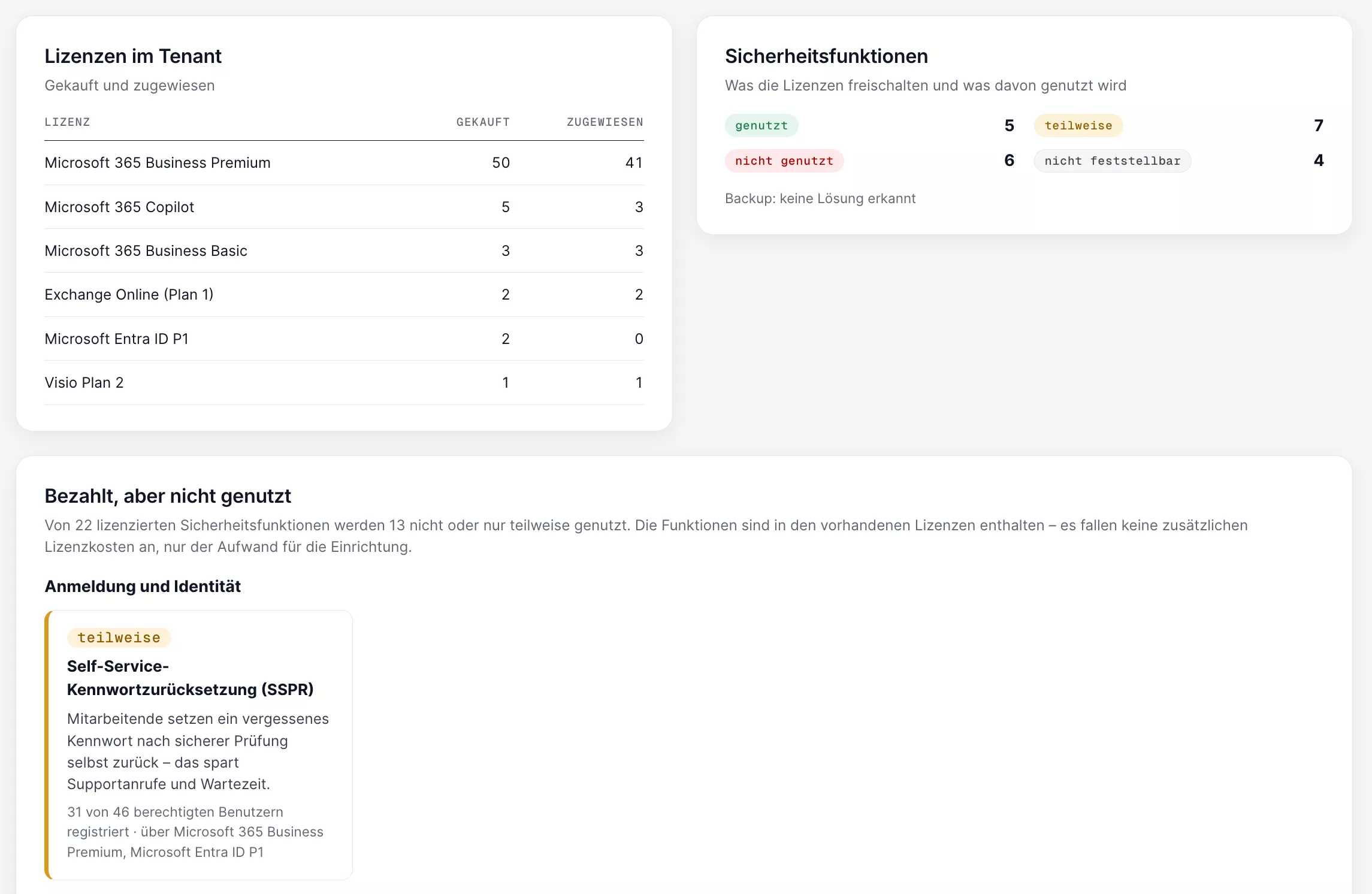Click '31 von 46 berechtigten Benutzern' detail text
Viewport: 1372px width, 894px height.
tap(175, 813)
